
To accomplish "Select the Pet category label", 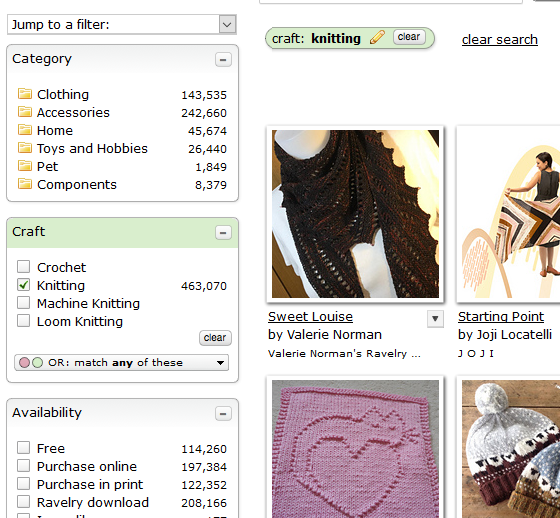I will (x=47, y=166).
